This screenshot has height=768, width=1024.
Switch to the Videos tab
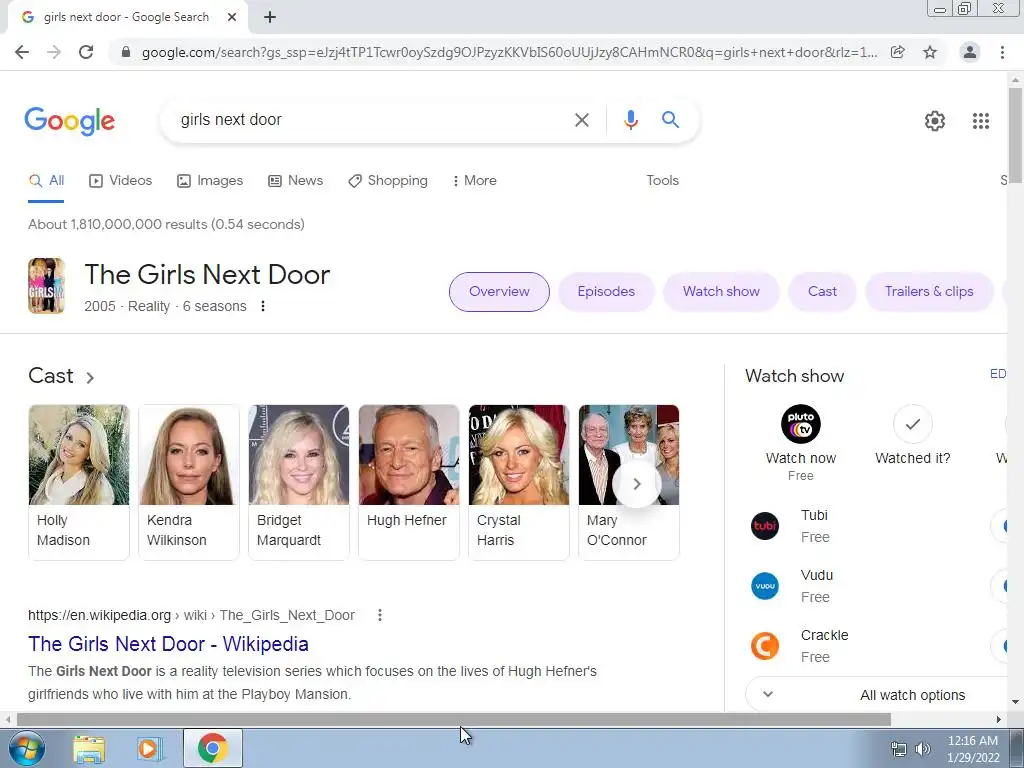pyautogui.click(x=121, y=181)
